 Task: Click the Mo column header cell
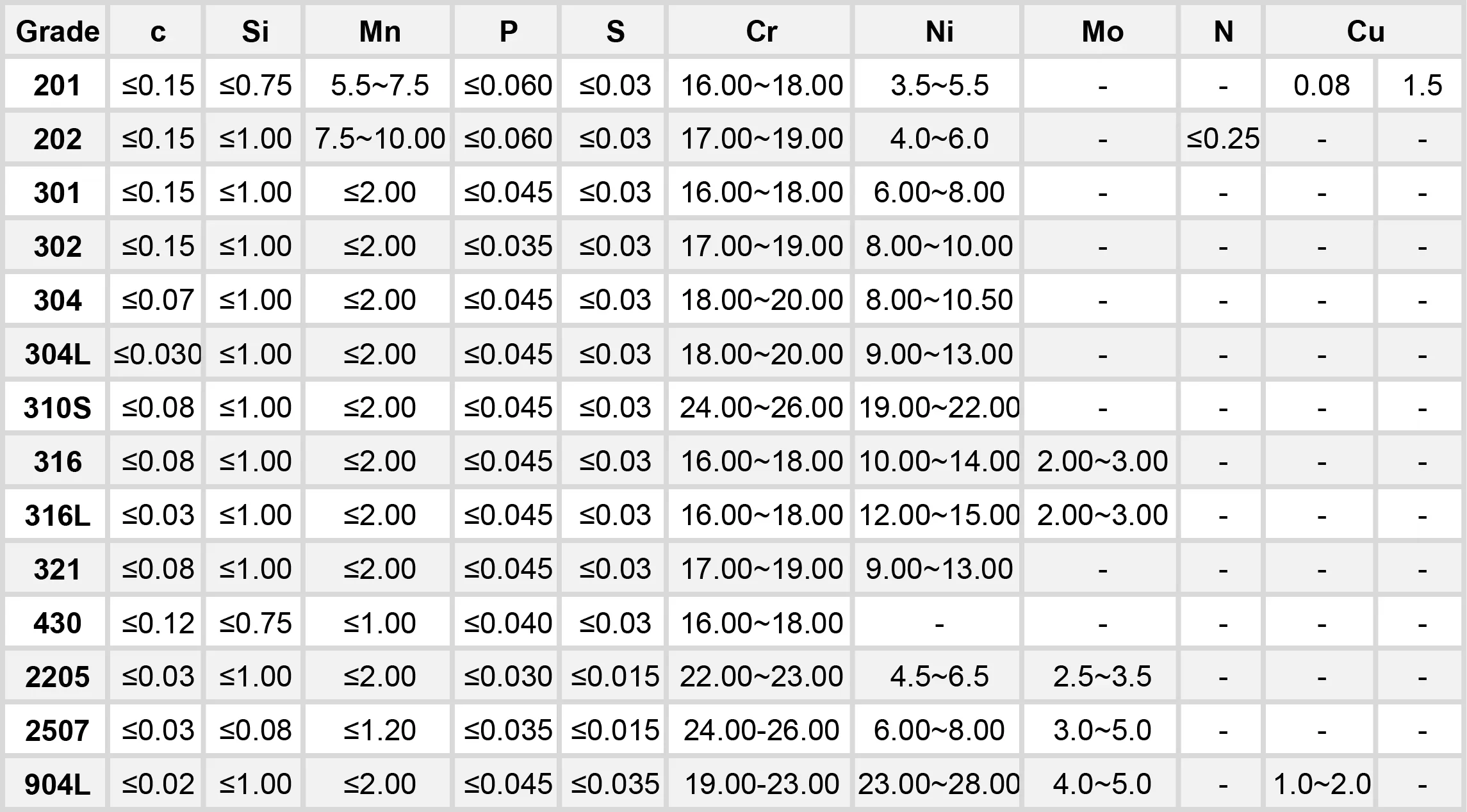point(1102,31)
